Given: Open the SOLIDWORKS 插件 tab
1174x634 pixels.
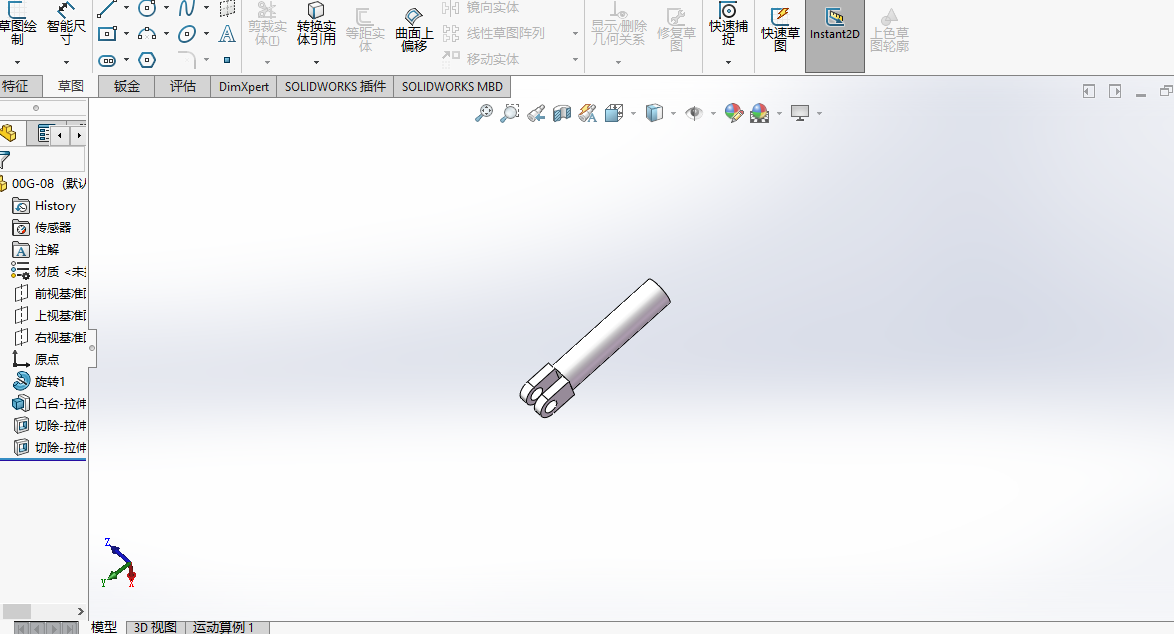Looking at the screenshot, I should (x=335, y=86).
